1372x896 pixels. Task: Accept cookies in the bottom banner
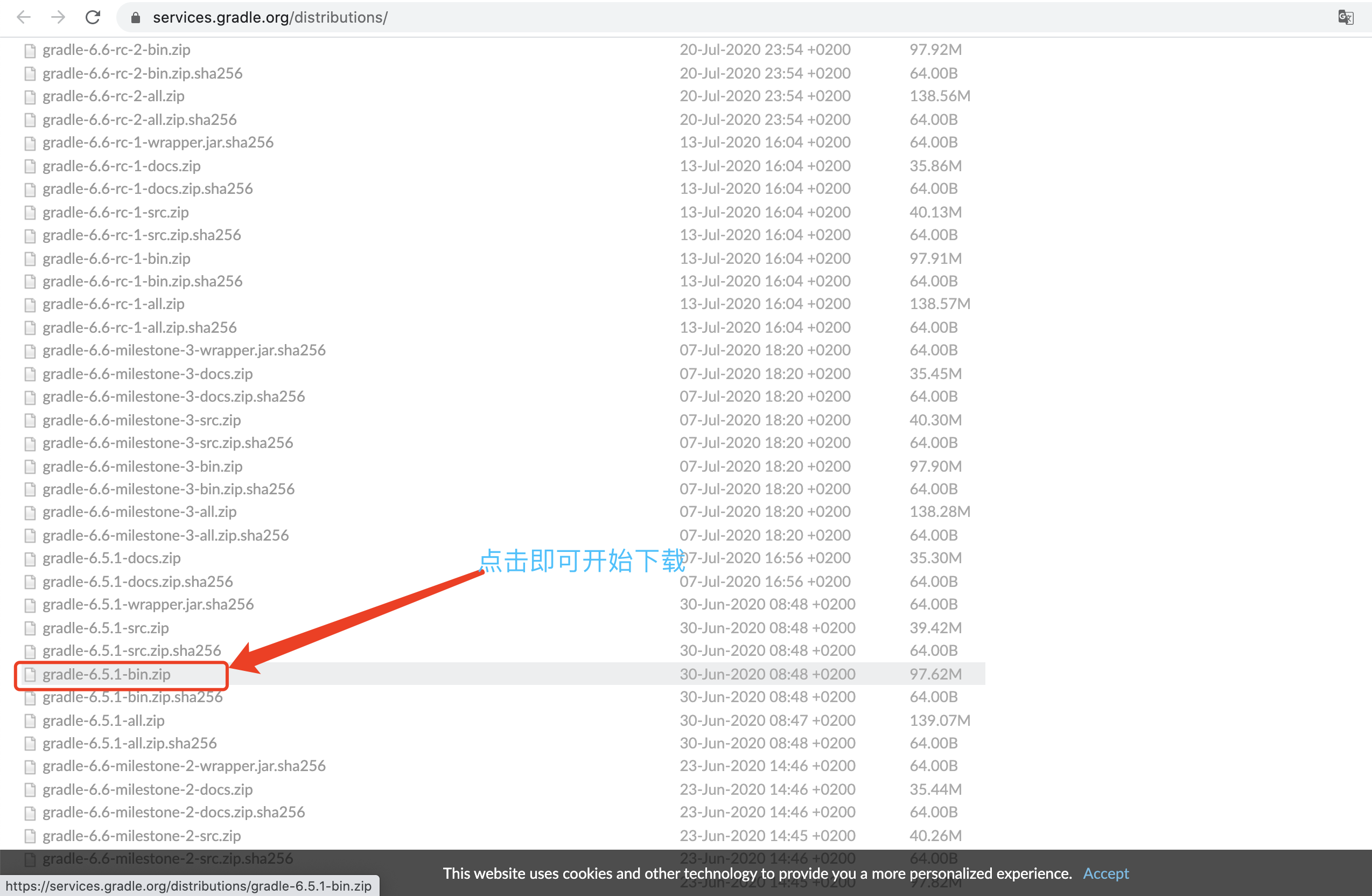1105,873
